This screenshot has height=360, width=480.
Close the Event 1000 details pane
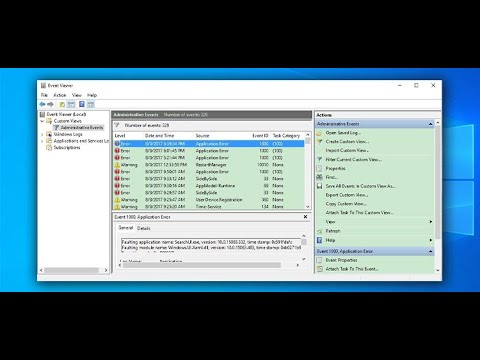305,217
